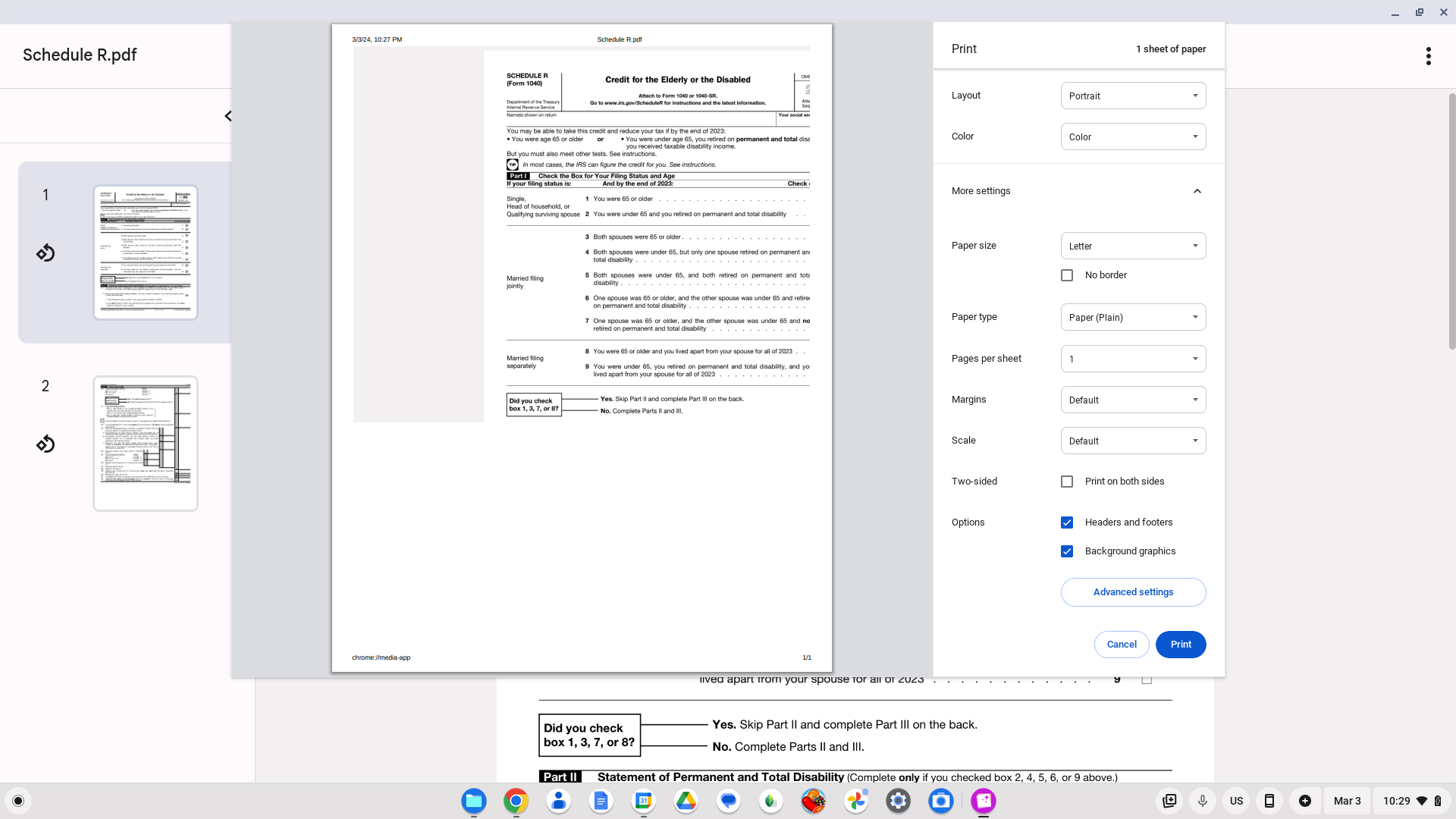This screenshot has height=819, width=1456.
Task: Open the Paper size dropdown showing Letter
Action: [x=1133, y=246]
